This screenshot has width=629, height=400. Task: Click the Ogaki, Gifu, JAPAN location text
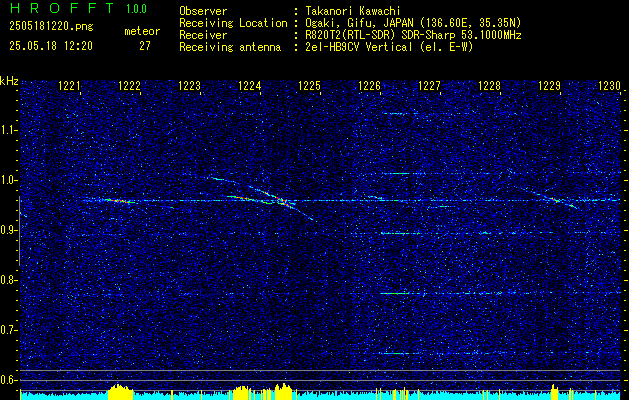pyautogui.click(x=414, y=23)
